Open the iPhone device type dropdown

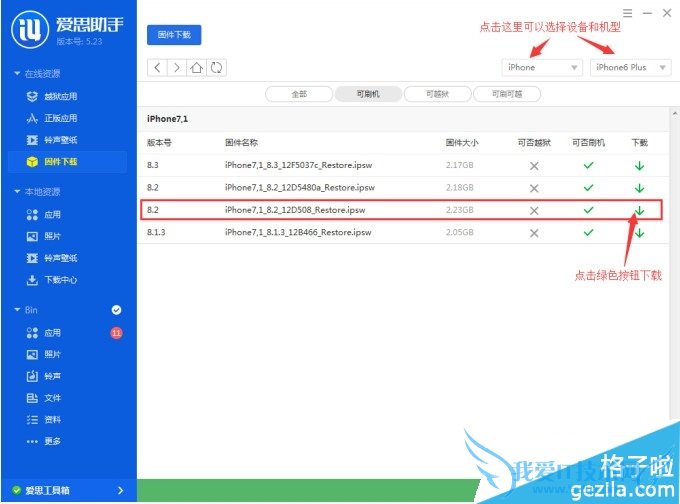tap(542, 67)
